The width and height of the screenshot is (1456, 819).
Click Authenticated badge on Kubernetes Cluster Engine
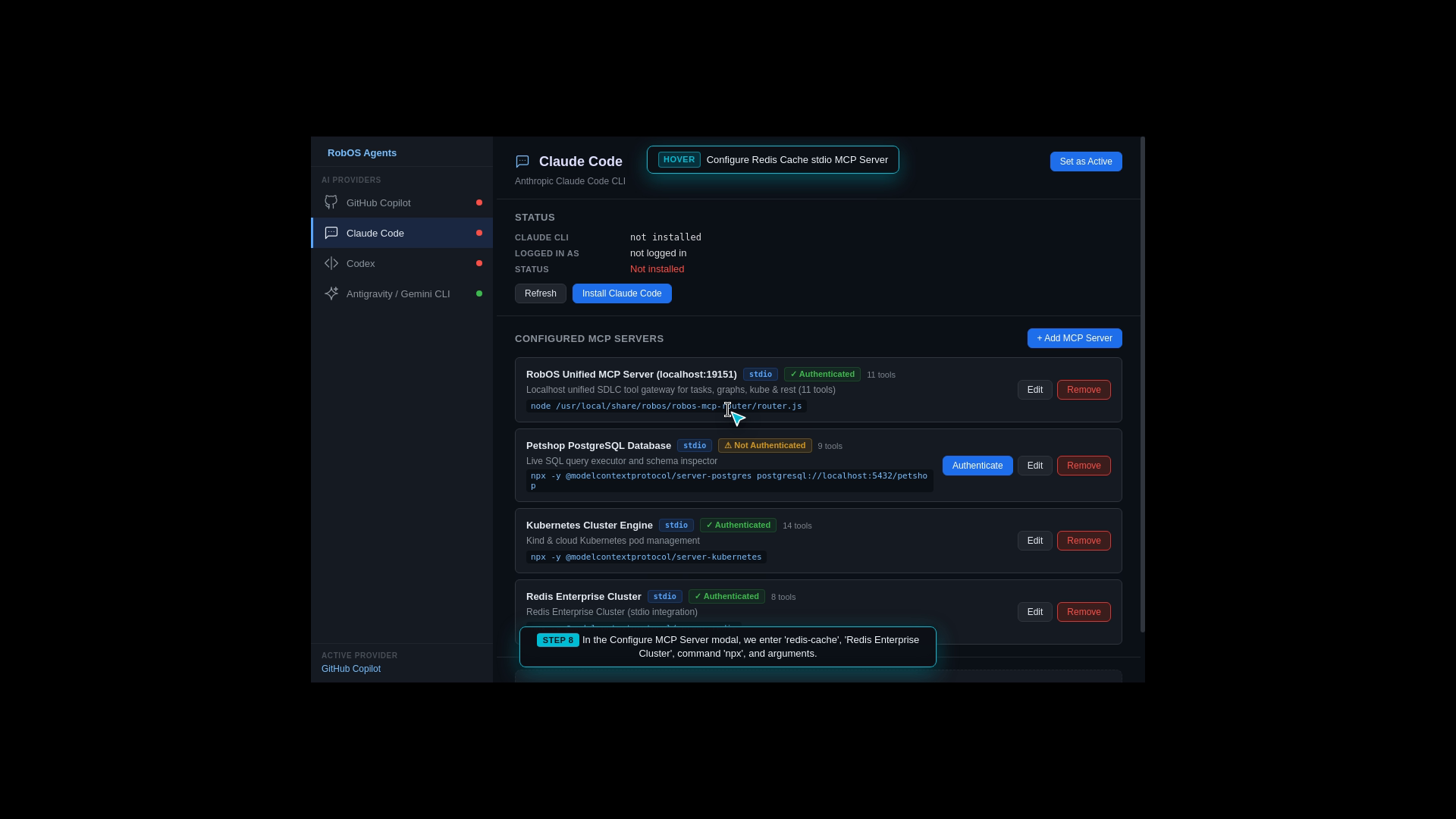click(x=738, y=526)
